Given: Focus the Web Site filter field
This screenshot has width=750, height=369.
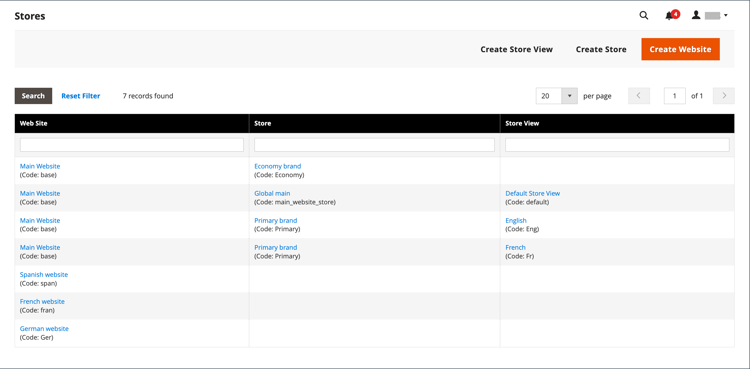Looking at the screenshot, I should pyautogui.click(x=132, y=145).
